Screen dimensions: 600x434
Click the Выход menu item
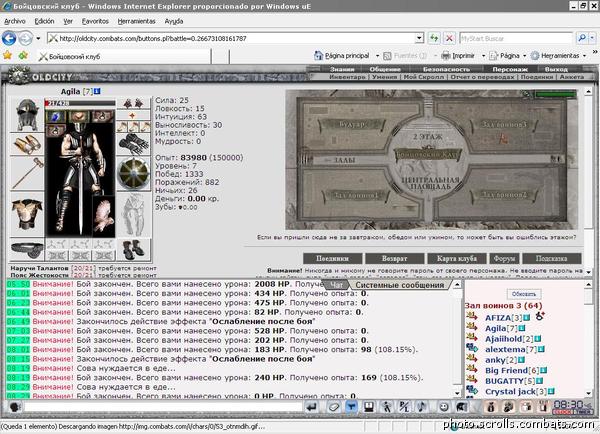[x=556, y=69]
